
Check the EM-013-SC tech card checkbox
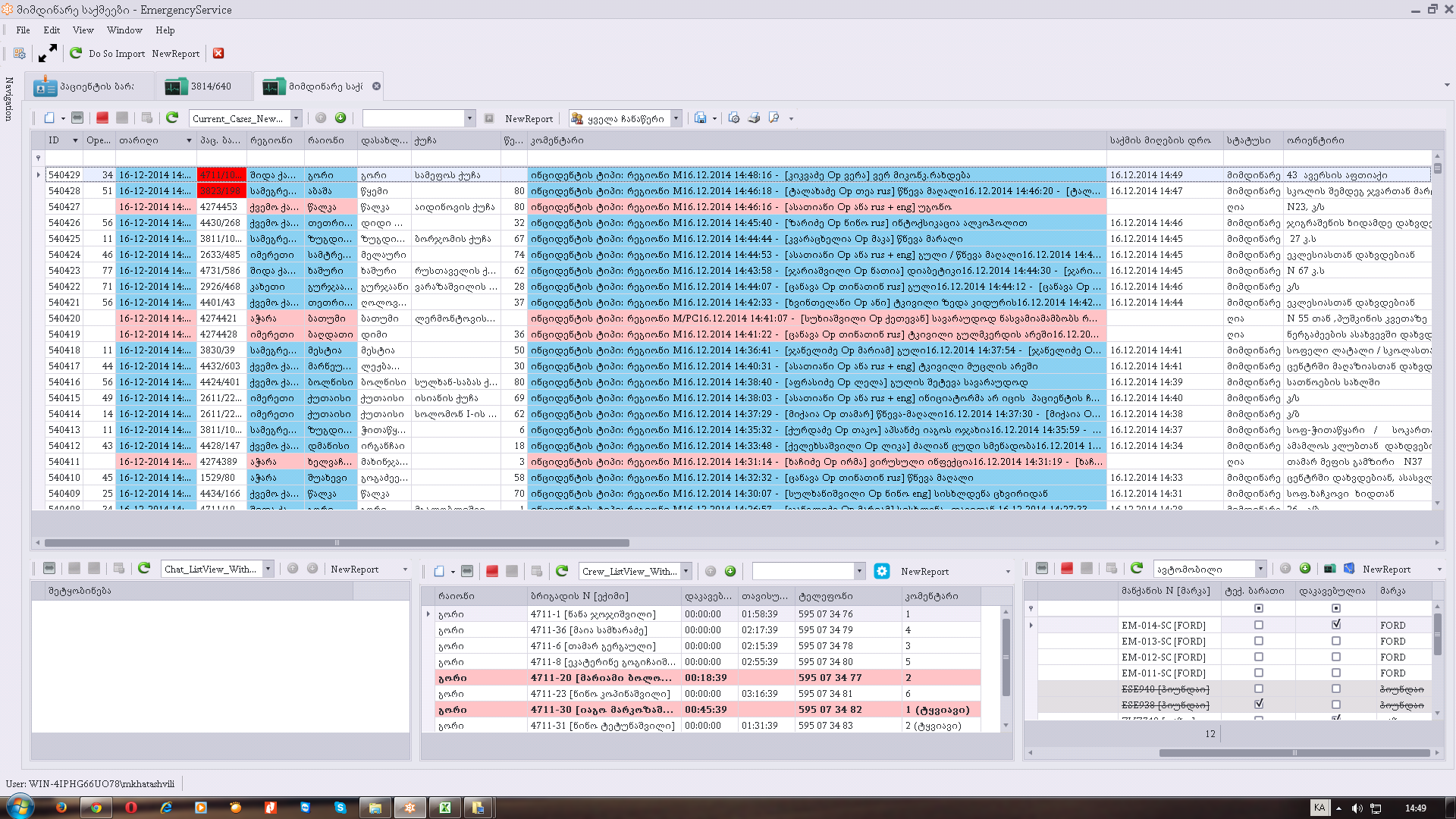pos(1259,642)
